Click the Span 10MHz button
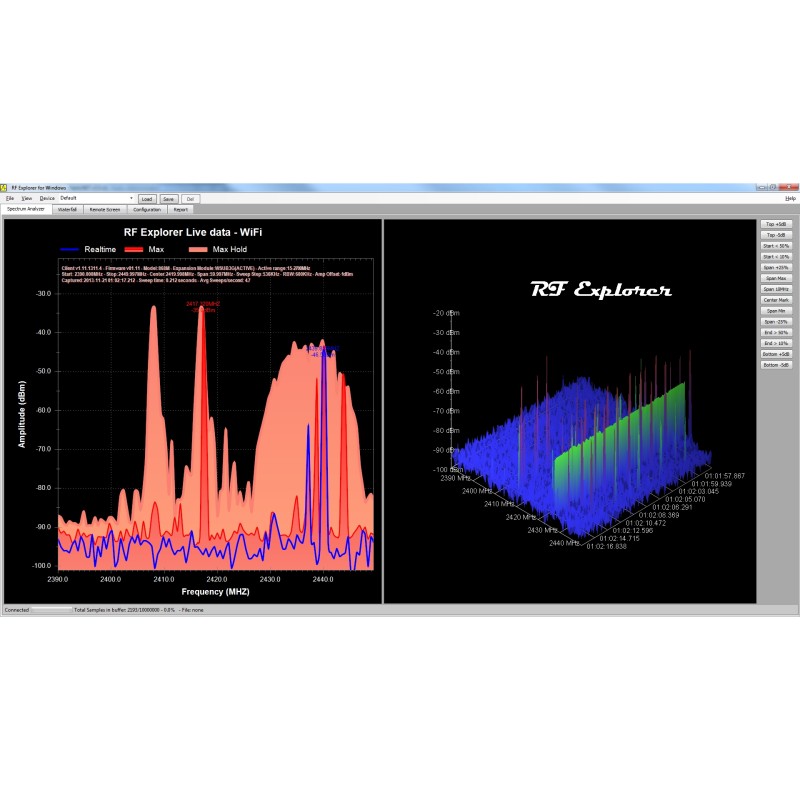The width and height of the screenshot is (800, 800). (x=776, y=289)
